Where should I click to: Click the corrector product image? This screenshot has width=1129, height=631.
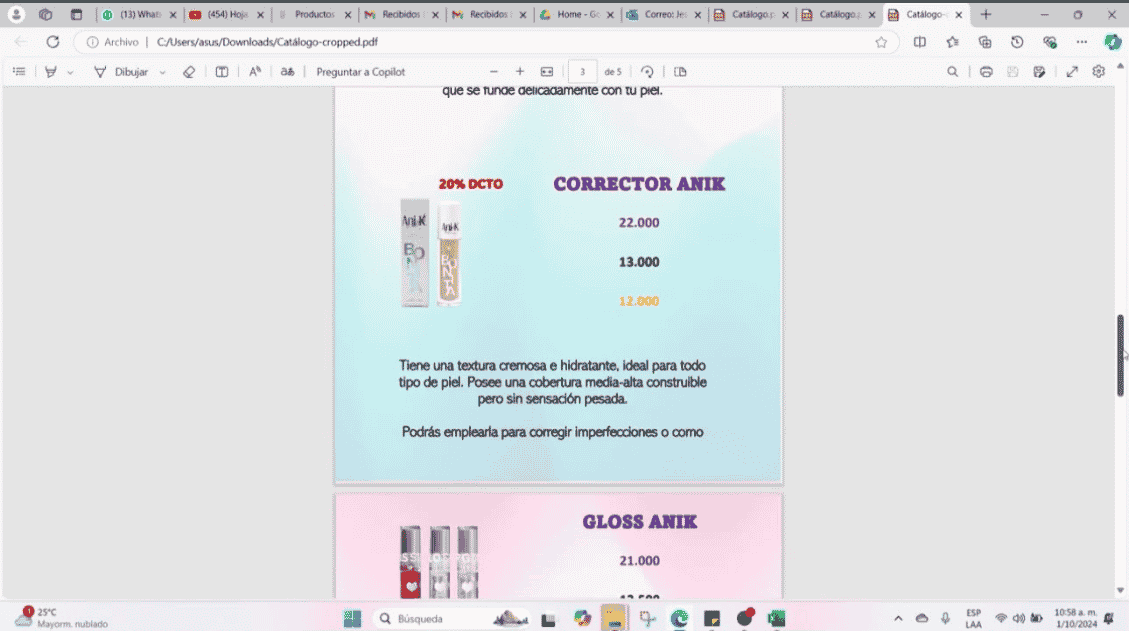431,254
